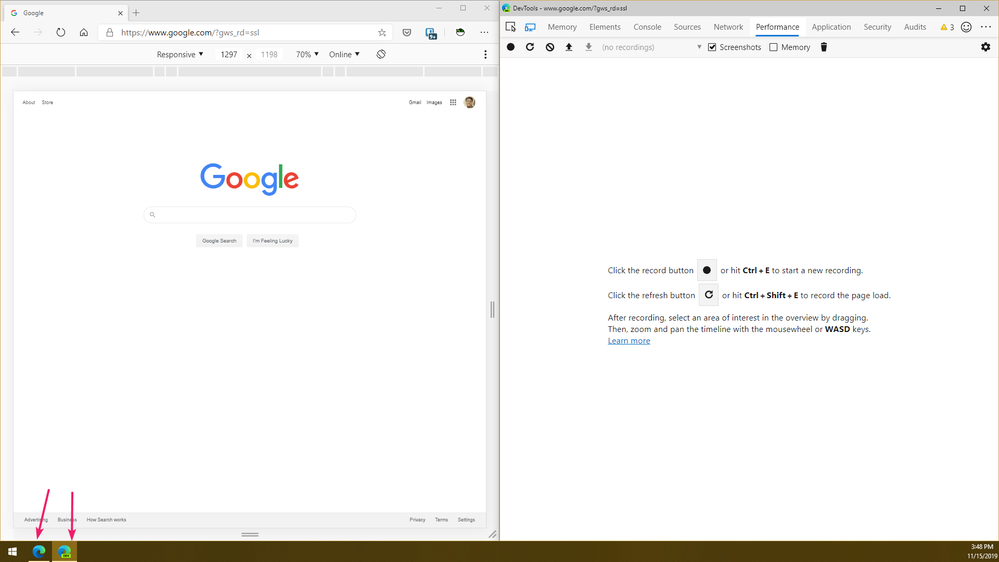Image resolution: width=999 pixels, height=562 pixels.
Task: Open a new browser tab with plus
Action: (x=136, y=13)
